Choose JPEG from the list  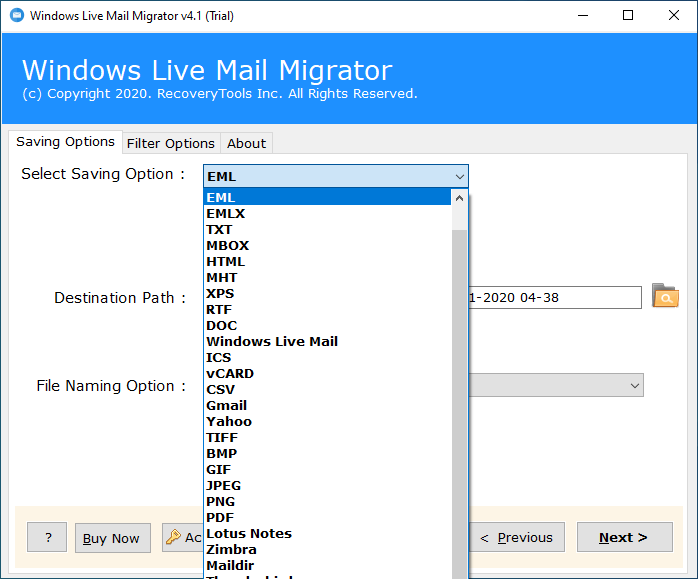[327, 486]
